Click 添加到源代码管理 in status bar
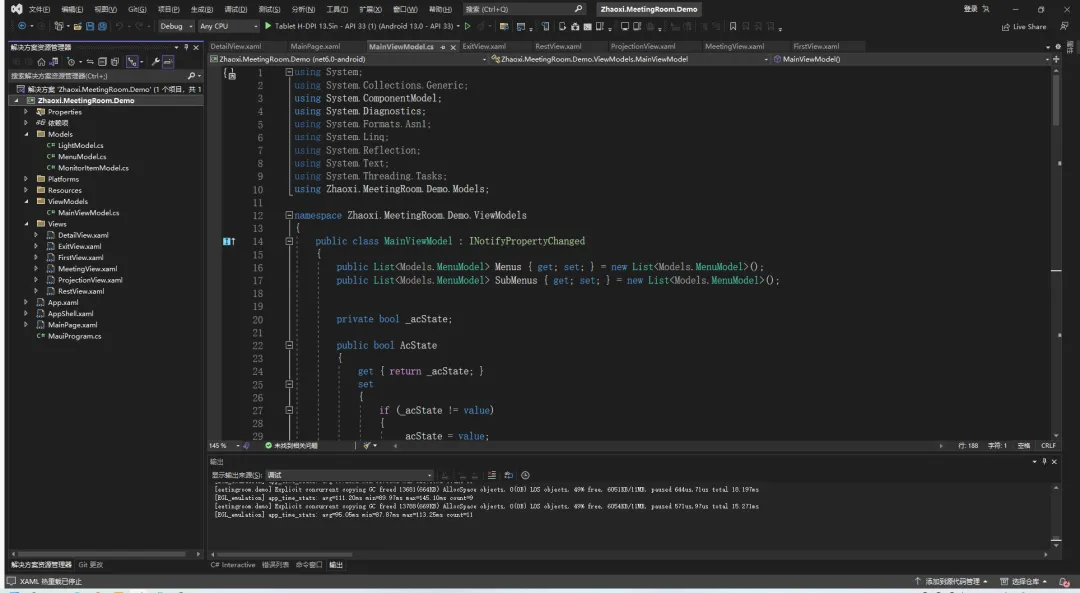Image resolution: width=1080 pixels, height=593 pixels. pos(950,581)
